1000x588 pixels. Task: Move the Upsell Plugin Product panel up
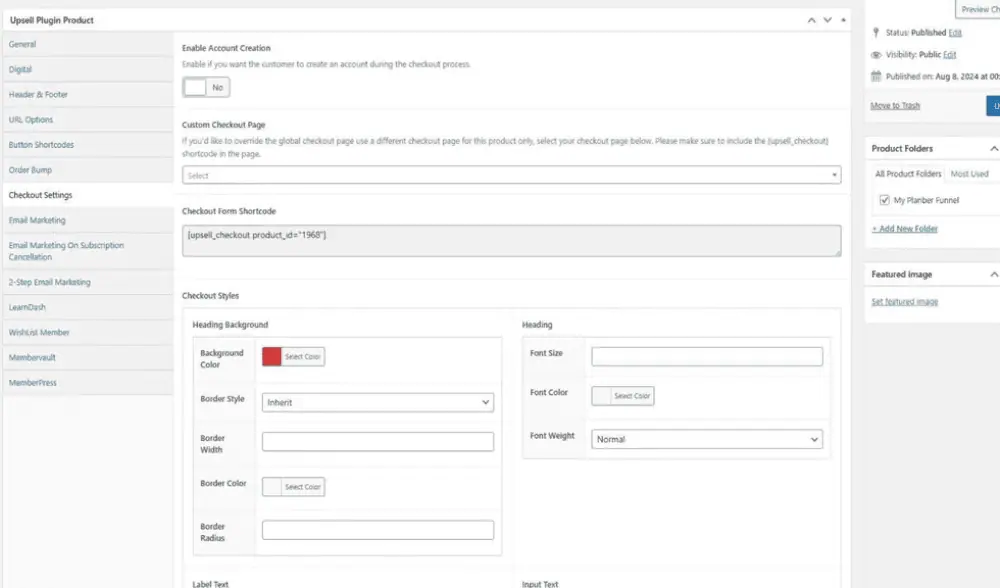(811, 20)
